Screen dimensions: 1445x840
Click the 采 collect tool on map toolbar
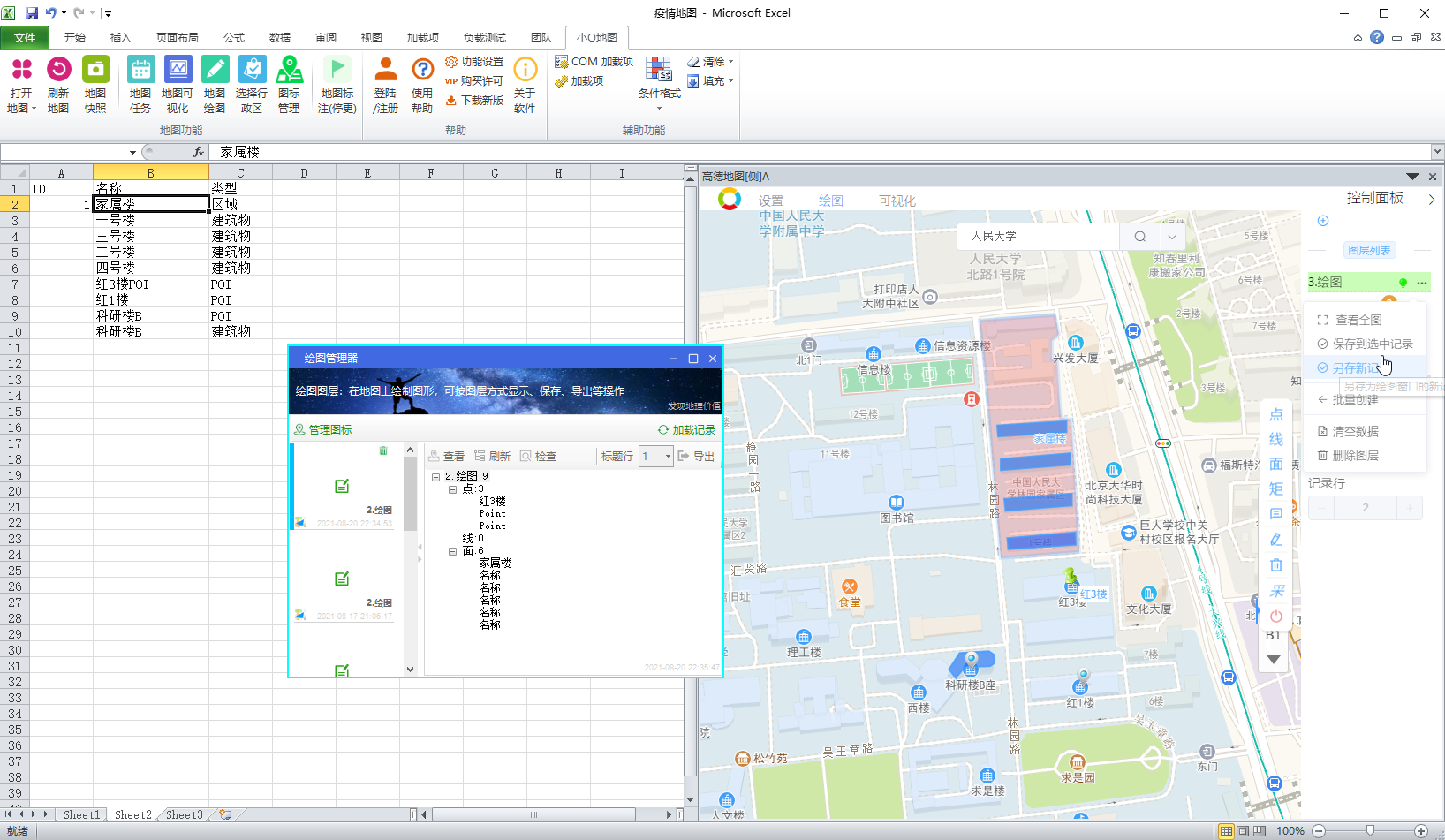1276,591
